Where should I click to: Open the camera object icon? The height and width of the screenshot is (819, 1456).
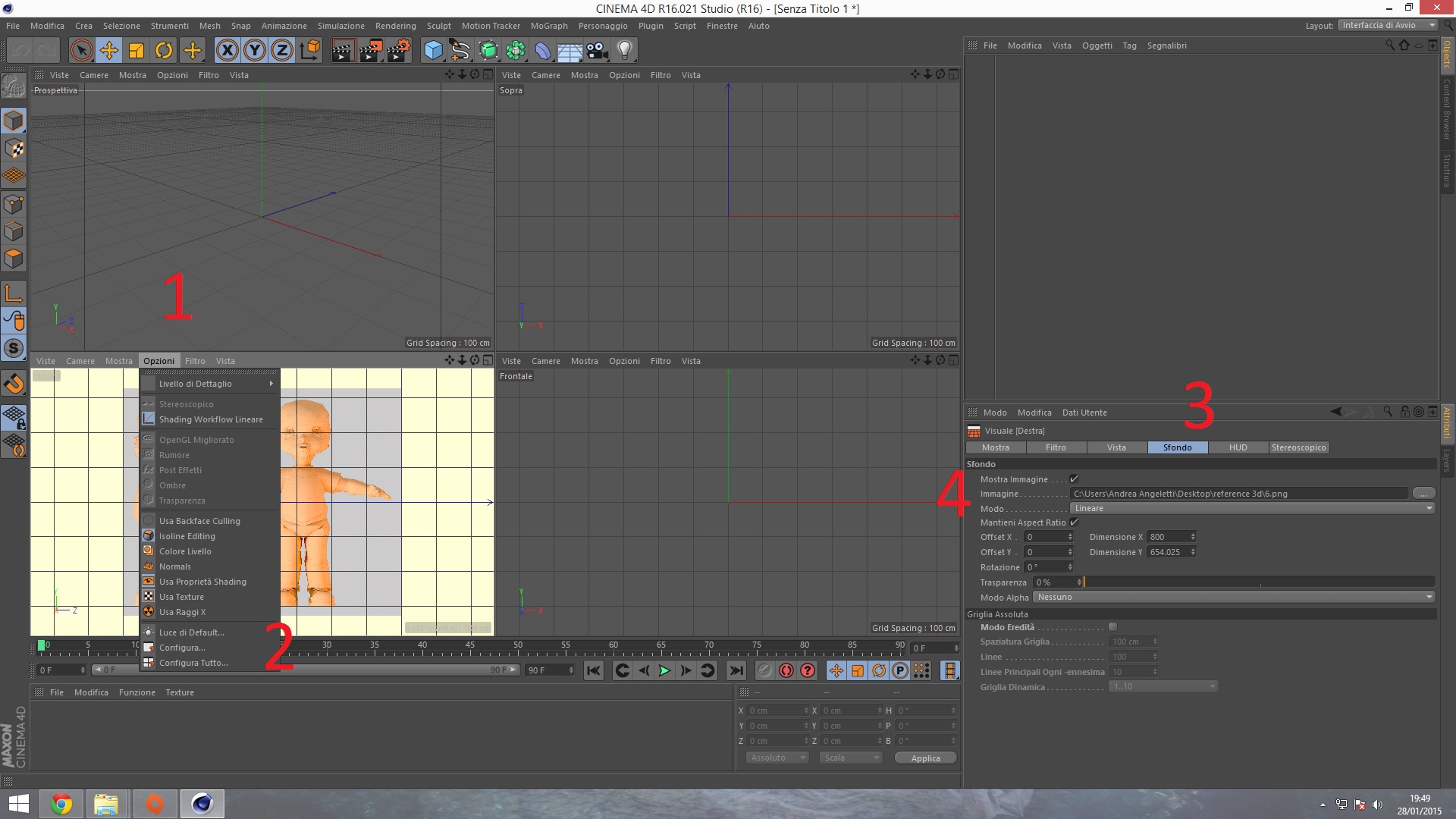598,51
